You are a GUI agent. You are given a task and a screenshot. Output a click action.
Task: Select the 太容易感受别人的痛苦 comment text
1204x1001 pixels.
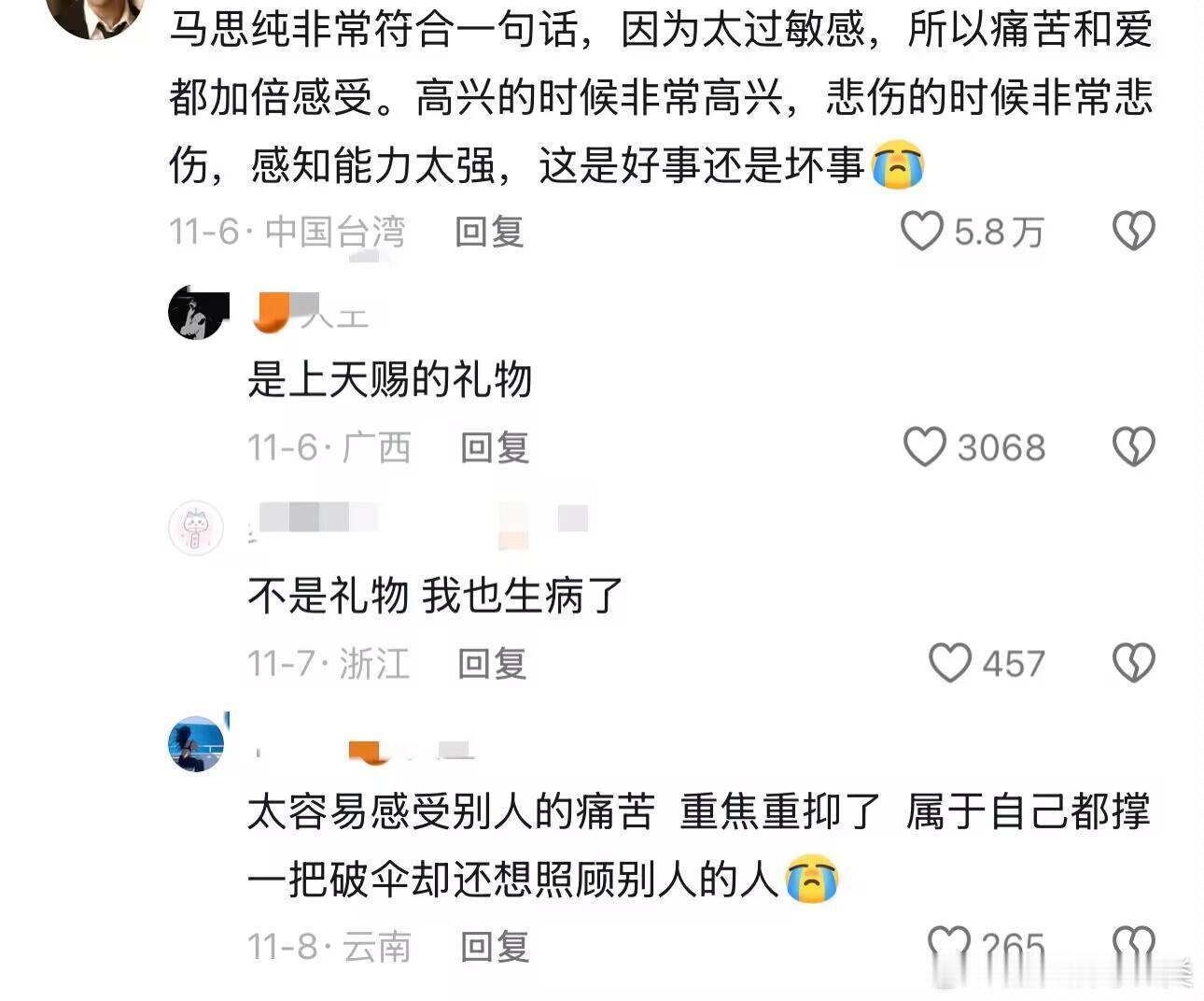(698, 845)
